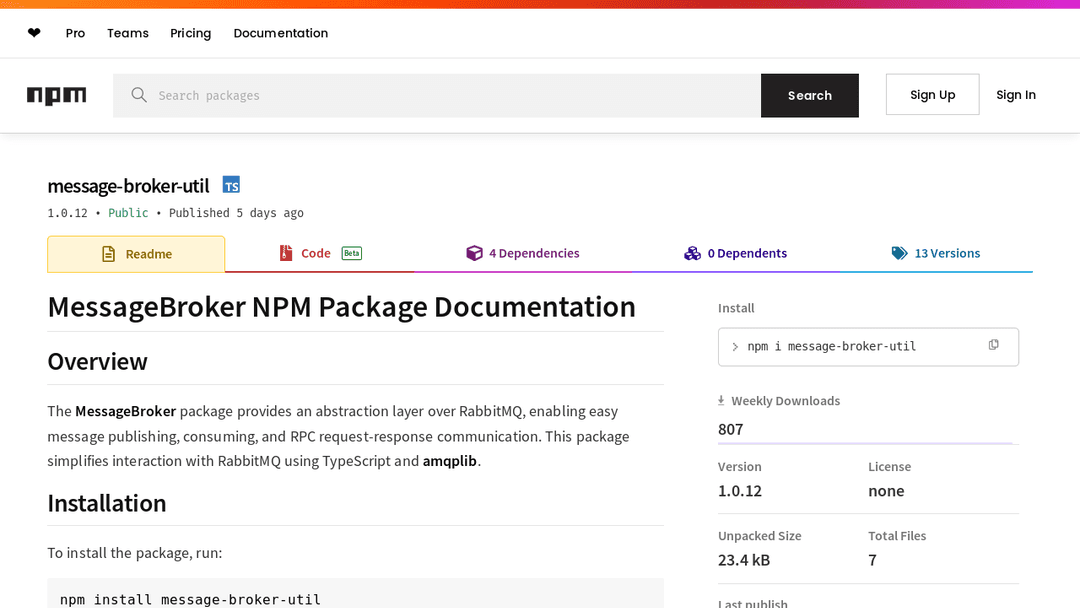Click the Beta badge beside Code
The height and width of the screenshot is (608, 1080).
pos(351,254)
